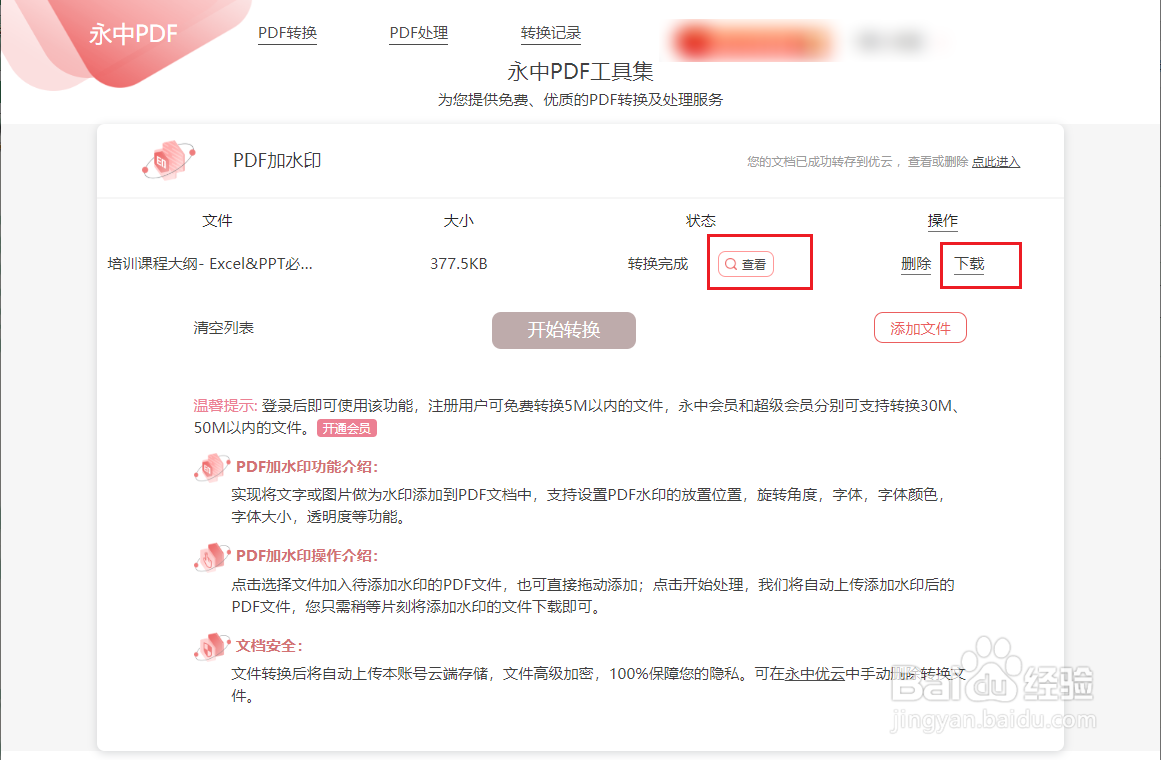Delete the file using 删除
This screenshot has height=760, width=1161.
coord(916,264)
